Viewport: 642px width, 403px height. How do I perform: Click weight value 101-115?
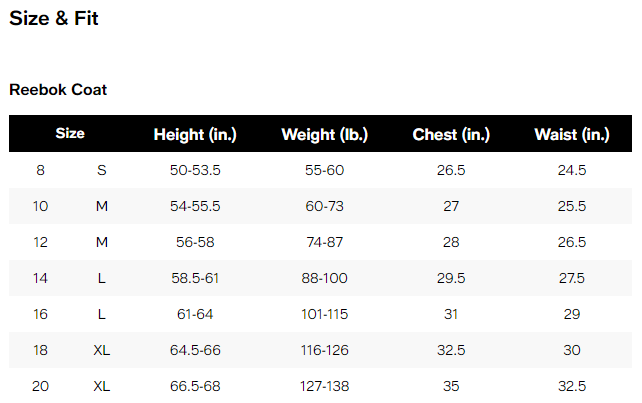(324, 314)
